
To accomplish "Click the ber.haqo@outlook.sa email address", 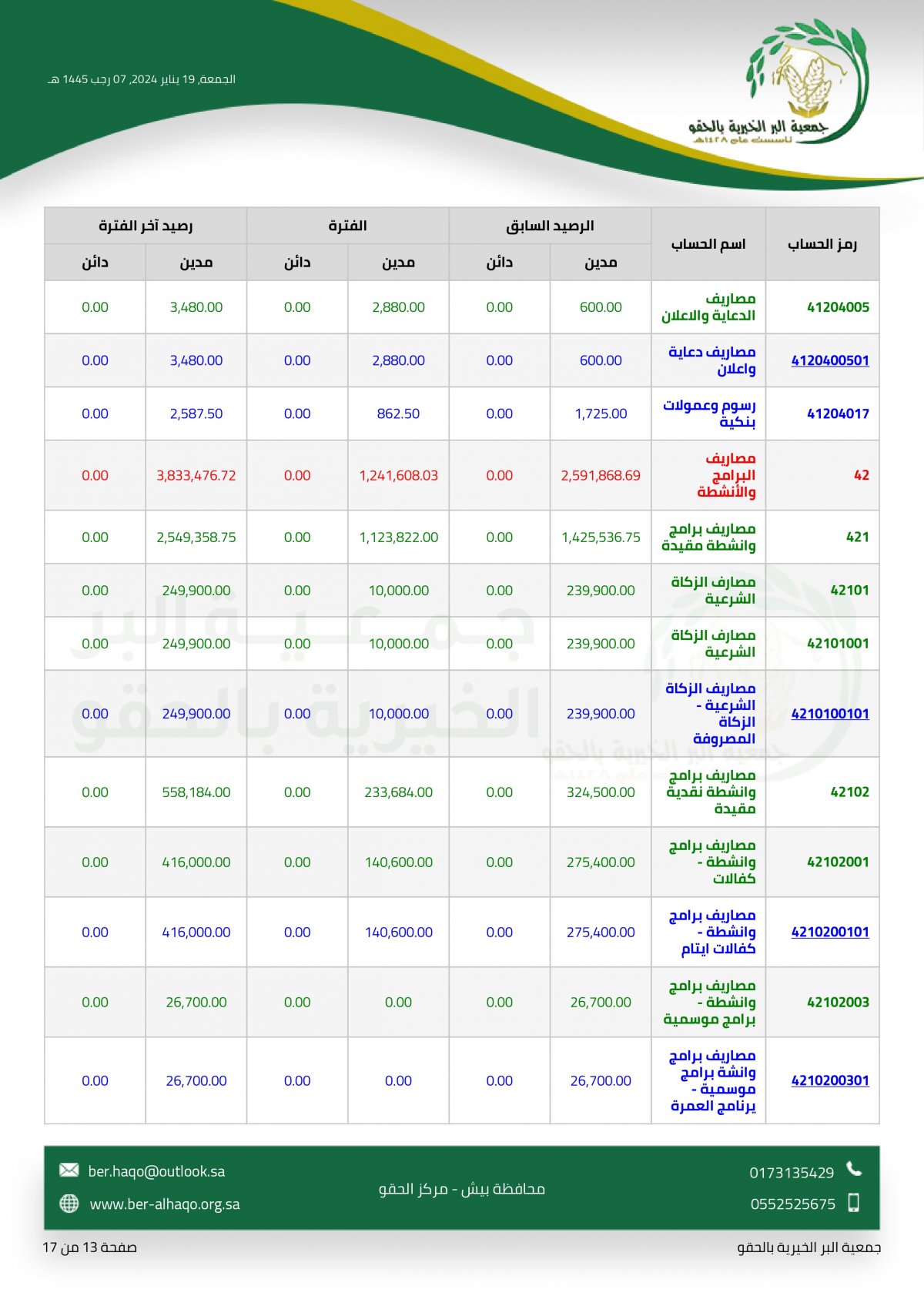I will [x=156, y=1171].
